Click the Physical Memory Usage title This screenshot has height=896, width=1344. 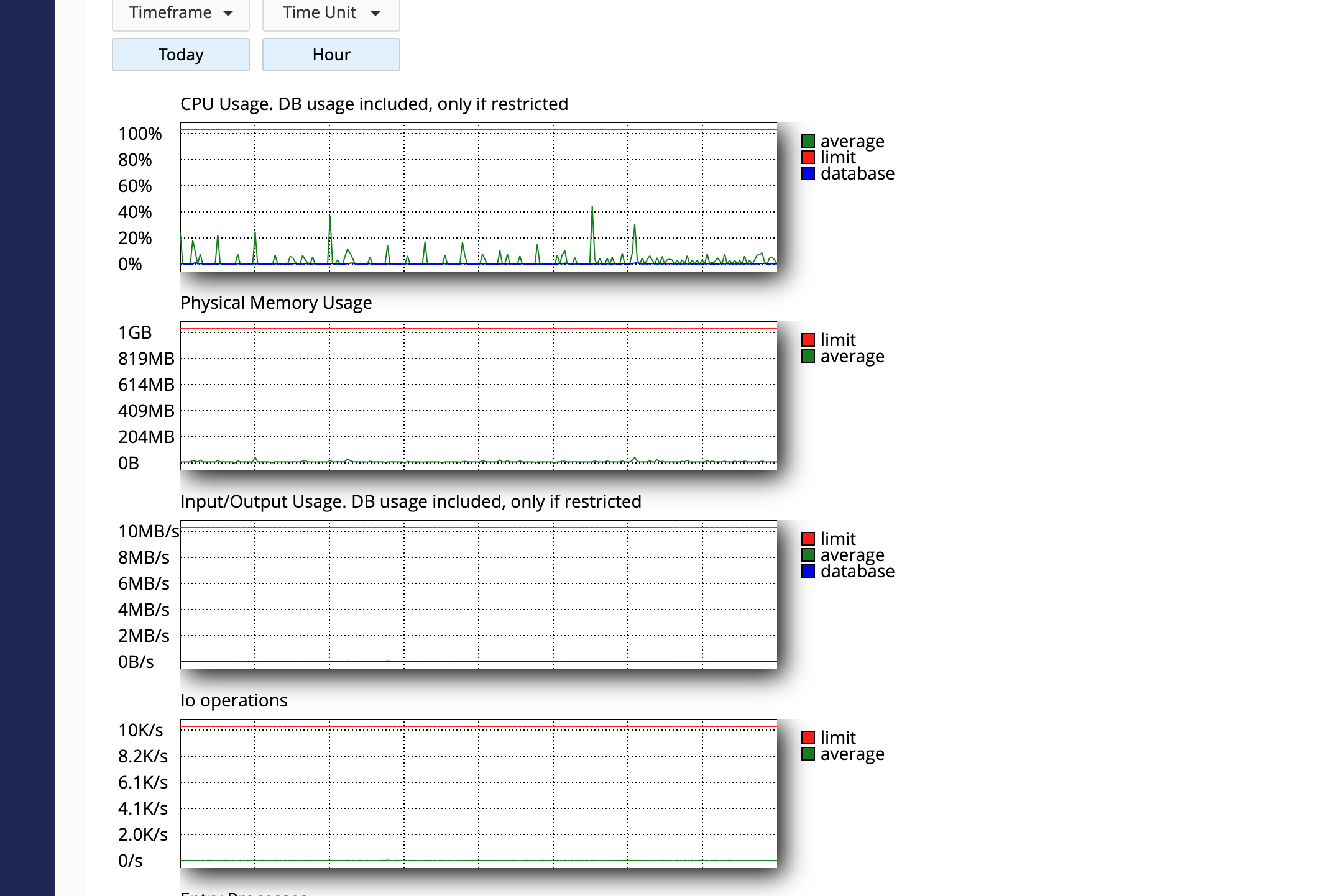pyautogui.click(x=276, y=303)
